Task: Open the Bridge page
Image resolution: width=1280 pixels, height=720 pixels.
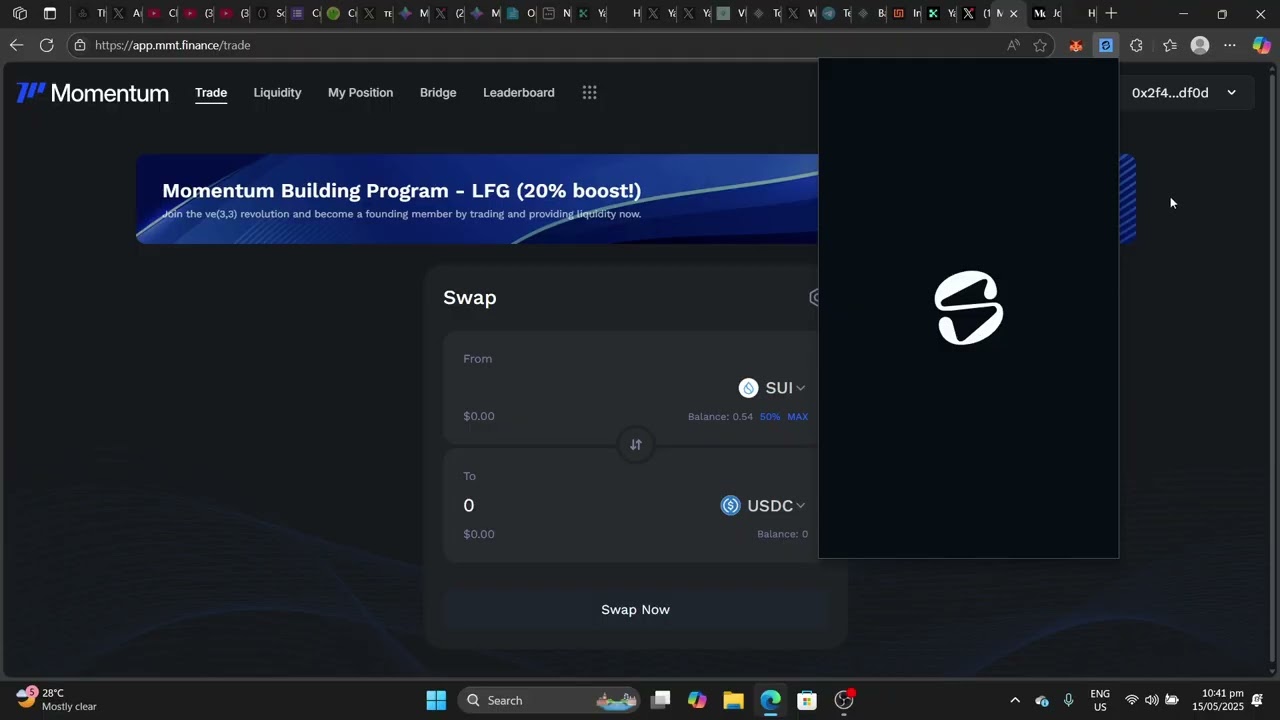Action: tap(438, 92)
